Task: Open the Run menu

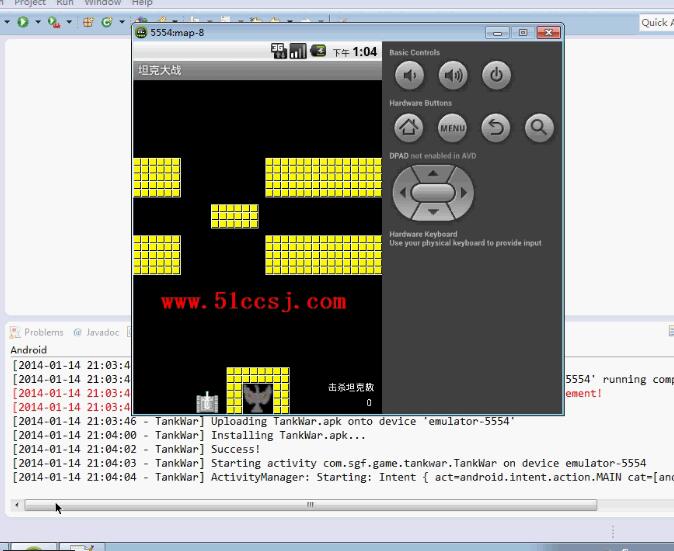Action: [65, 3]
